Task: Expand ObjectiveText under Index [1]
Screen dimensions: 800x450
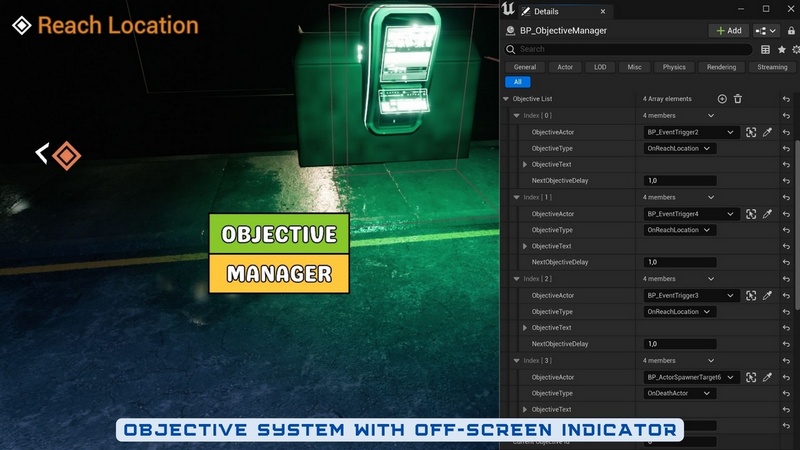Action: (x=525, y=246)
